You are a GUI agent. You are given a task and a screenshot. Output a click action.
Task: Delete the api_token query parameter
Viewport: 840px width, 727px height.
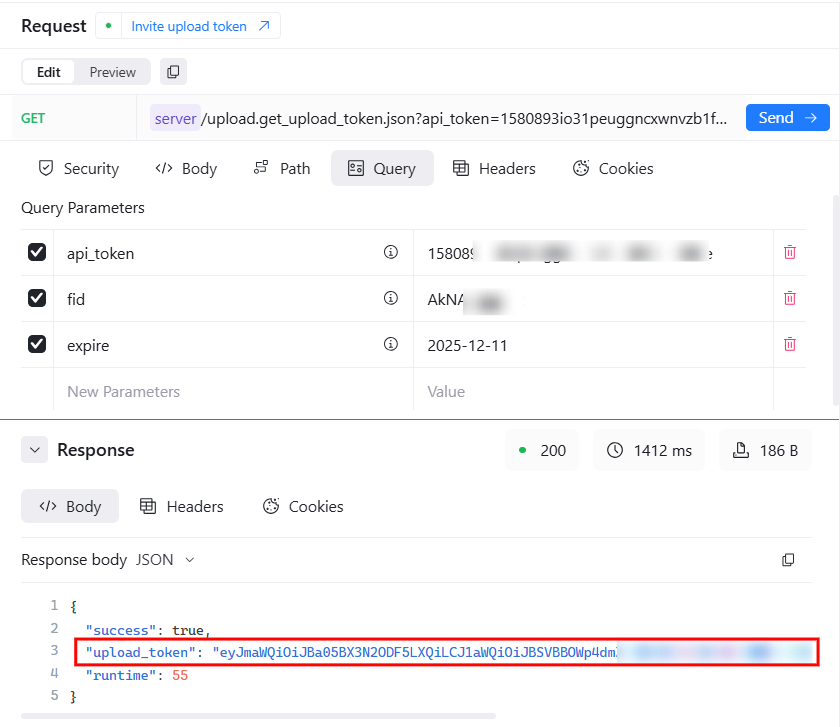coord(789,253)
